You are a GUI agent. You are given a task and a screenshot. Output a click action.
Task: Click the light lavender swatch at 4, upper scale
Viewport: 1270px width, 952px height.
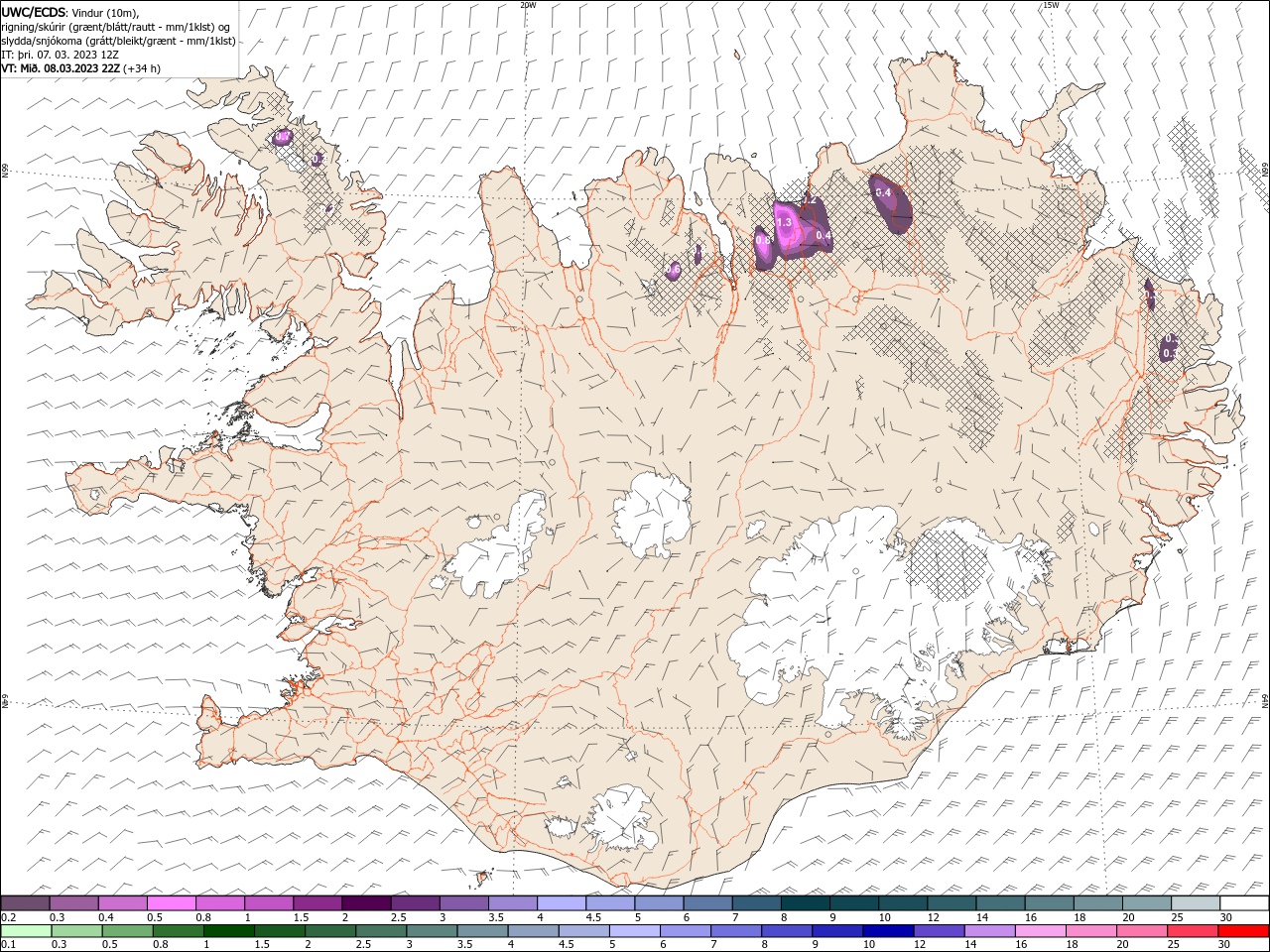point(562,903)
